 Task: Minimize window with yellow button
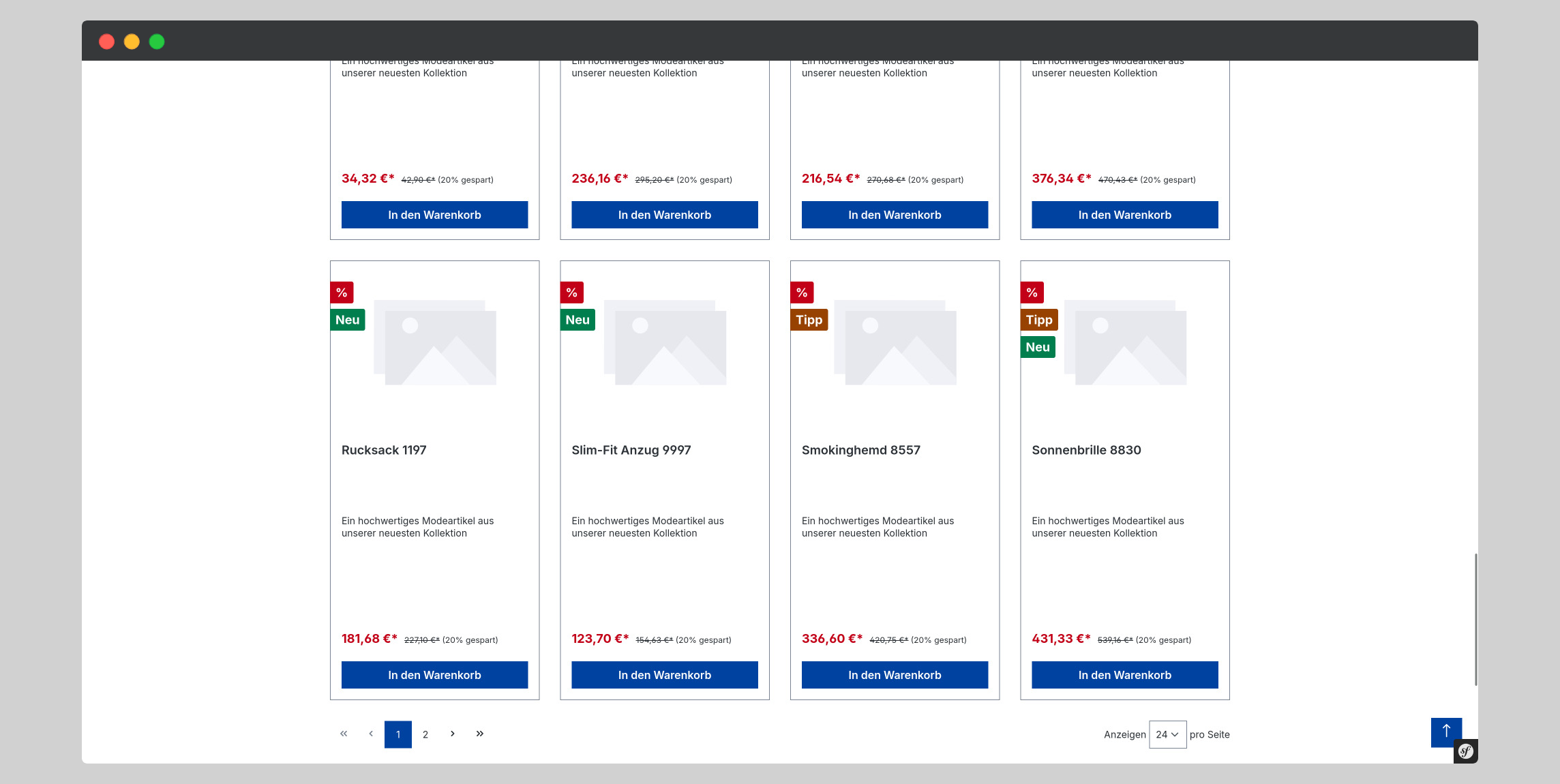pos(132,42)
